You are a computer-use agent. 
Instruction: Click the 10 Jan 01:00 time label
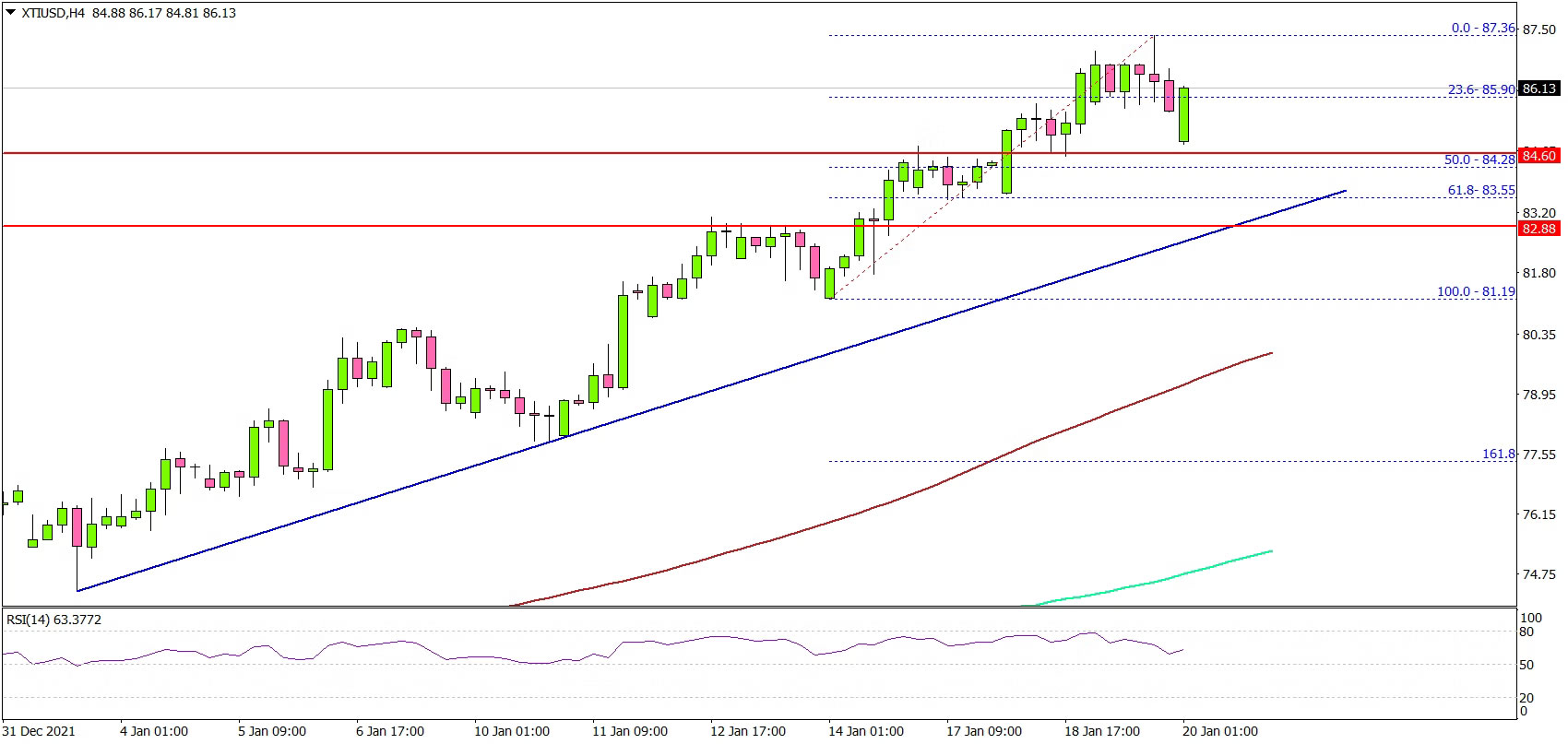[x=513, y=731]
